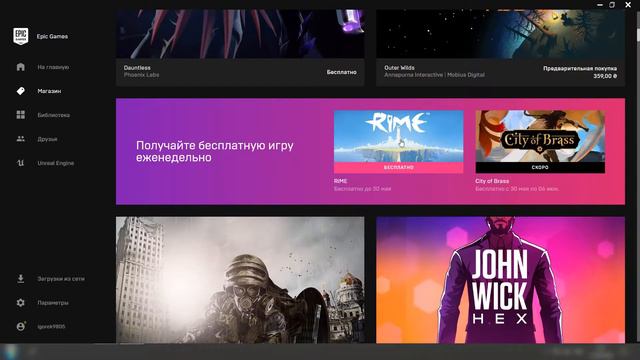640x360 pixels.
Task: Open the Metro Exodus gas mask game card
Action: tap(240, 280)
